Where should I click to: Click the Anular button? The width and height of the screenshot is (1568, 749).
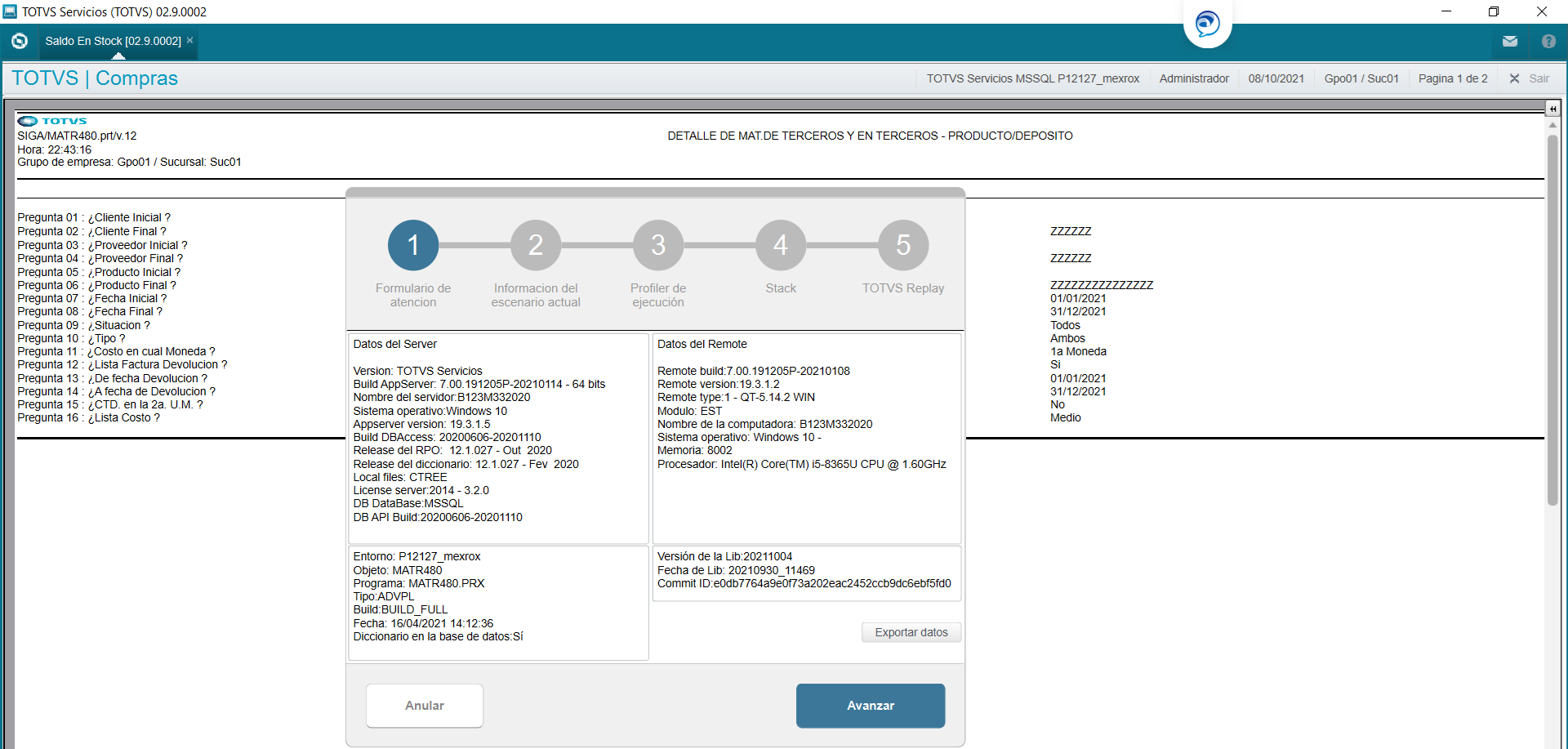[425, 706]
